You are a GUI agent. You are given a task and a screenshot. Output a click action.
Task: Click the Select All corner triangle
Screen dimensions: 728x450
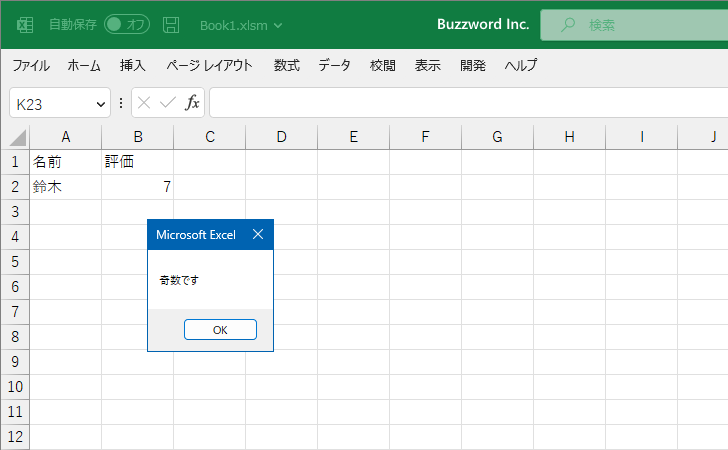pyautogui.click(x=16, y=137)
